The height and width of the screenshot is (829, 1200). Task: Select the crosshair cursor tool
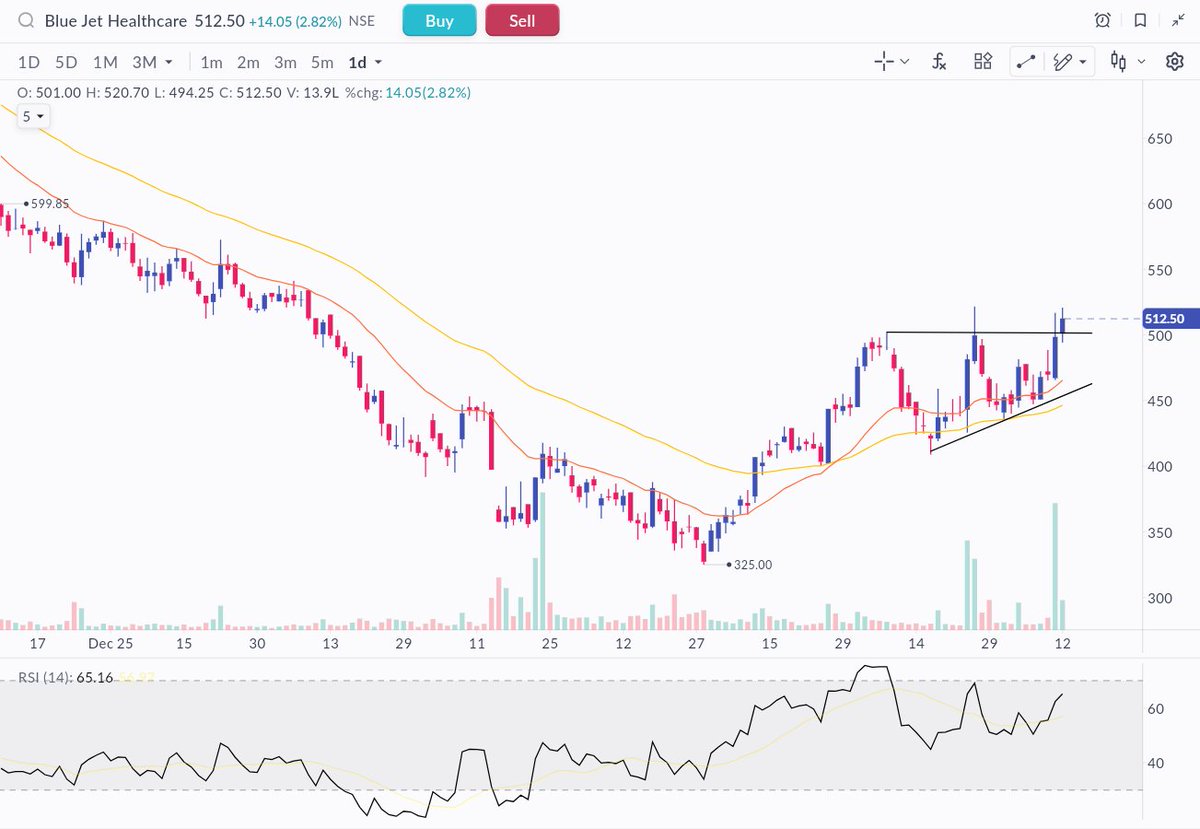click(x=884, y=62)
